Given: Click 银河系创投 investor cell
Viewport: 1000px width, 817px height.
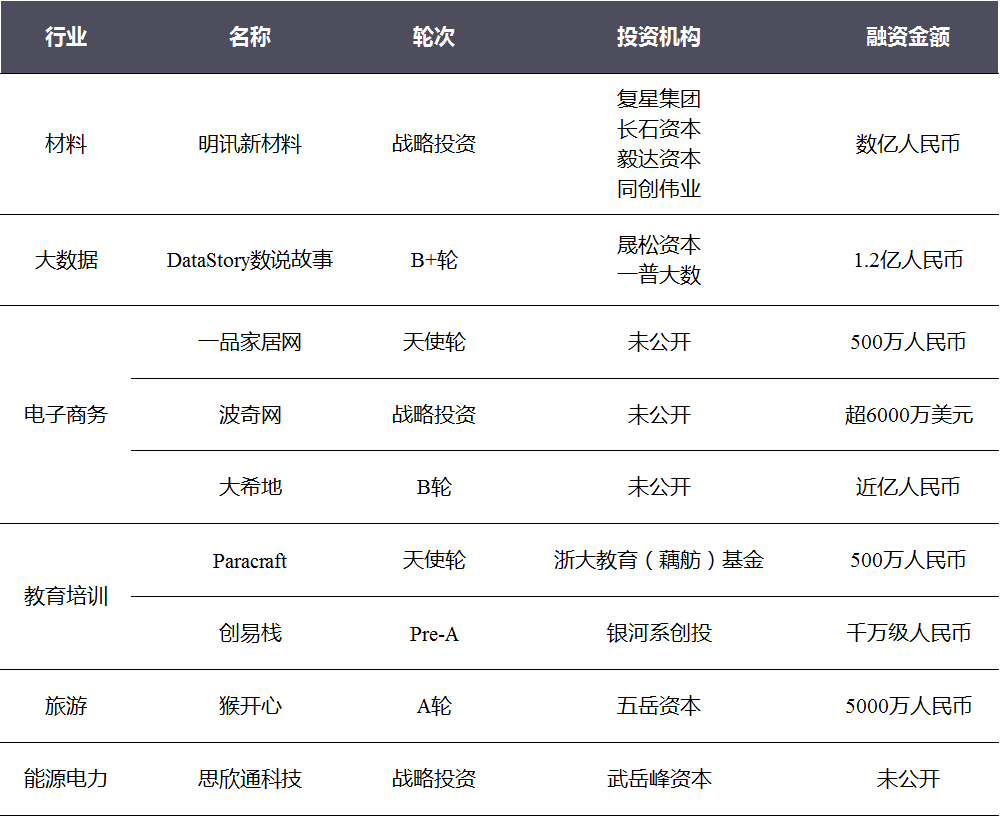Looking at the screenshot, I should pyautogui.click(x=659, y=633).
